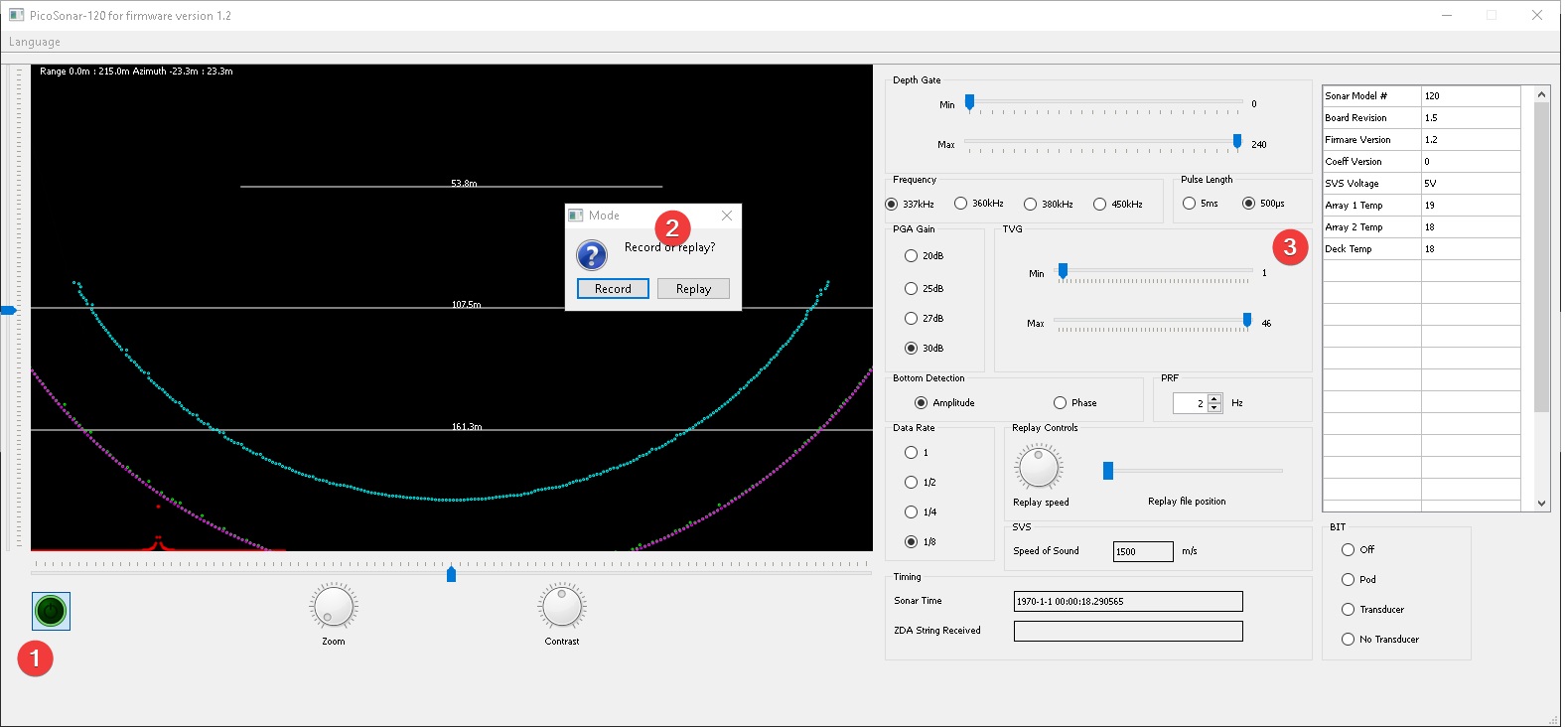
Task: Select the 360kHz frequency option
Action: click(x=960, y=204)
